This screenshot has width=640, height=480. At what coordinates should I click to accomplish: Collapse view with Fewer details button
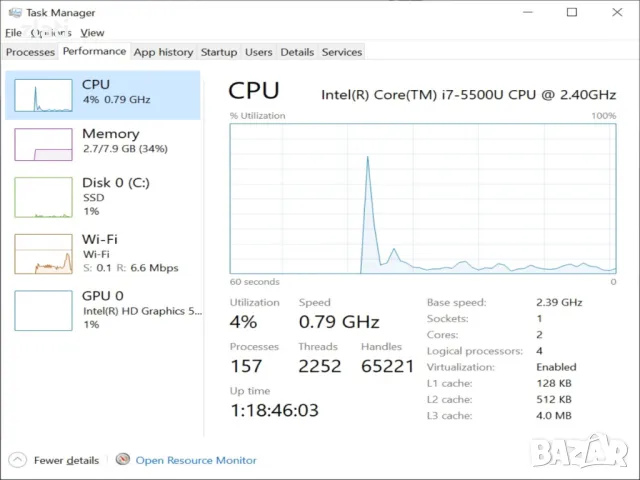pos(66,460)
